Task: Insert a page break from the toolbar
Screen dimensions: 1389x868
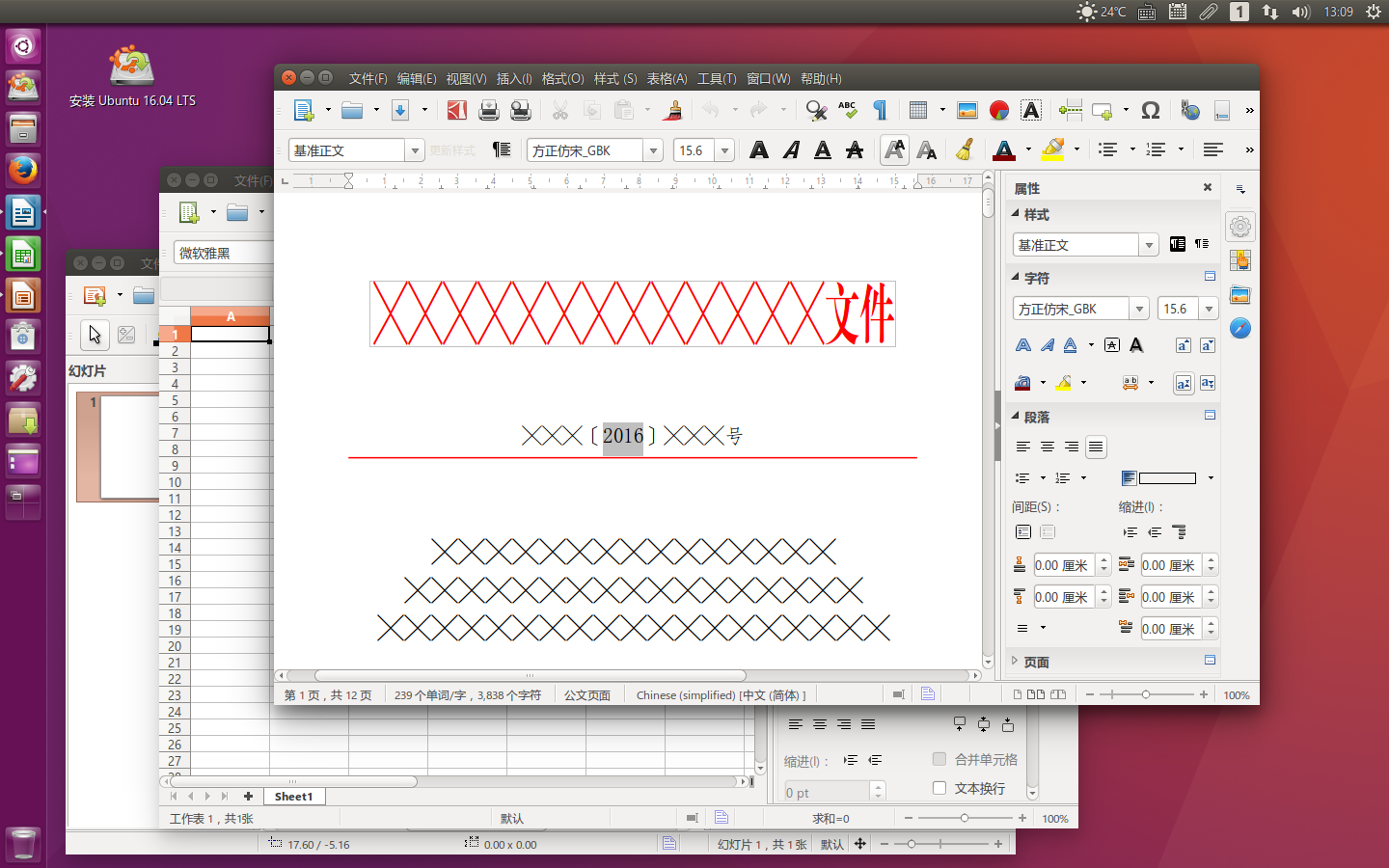Action: [x=1071, y=111]
